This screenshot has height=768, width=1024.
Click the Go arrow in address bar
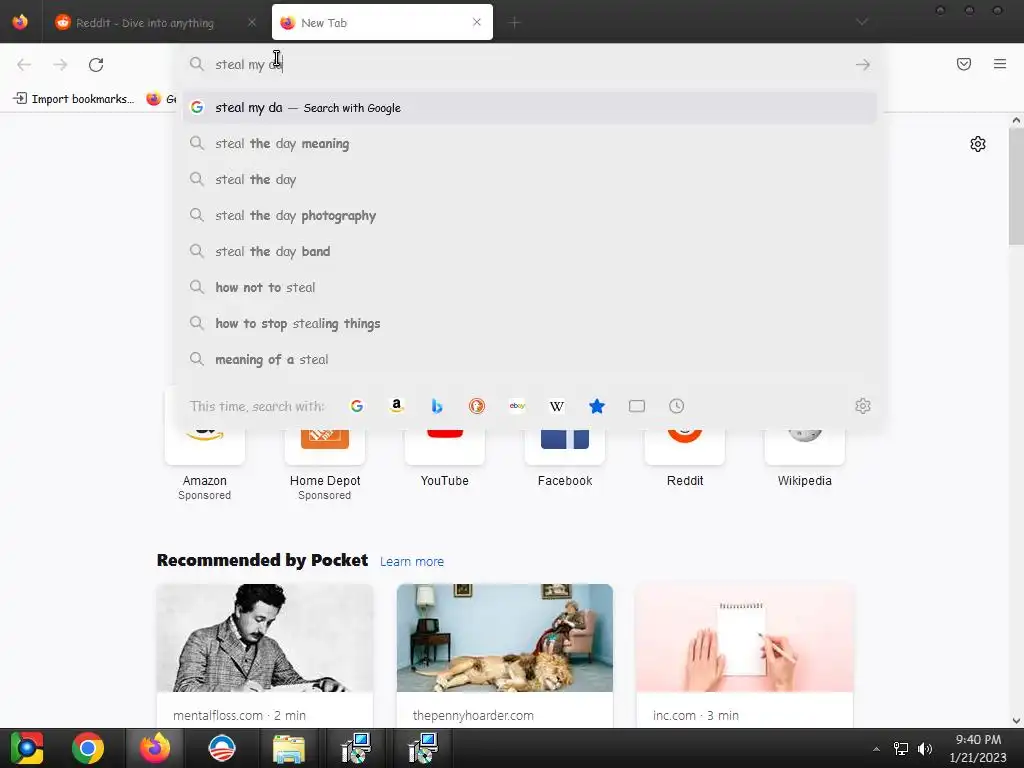863,65
